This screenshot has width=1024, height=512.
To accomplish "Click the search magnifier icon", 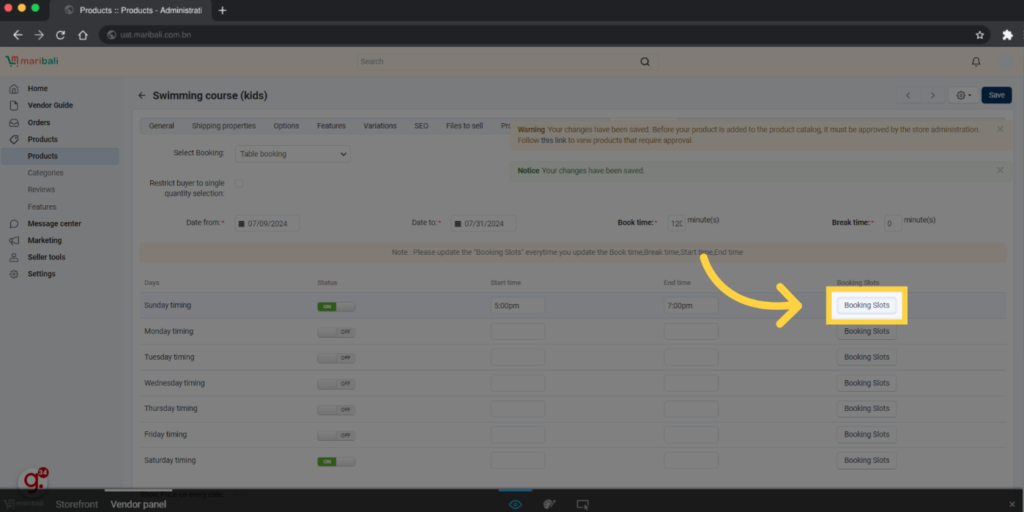I will [x=645, y=62].
